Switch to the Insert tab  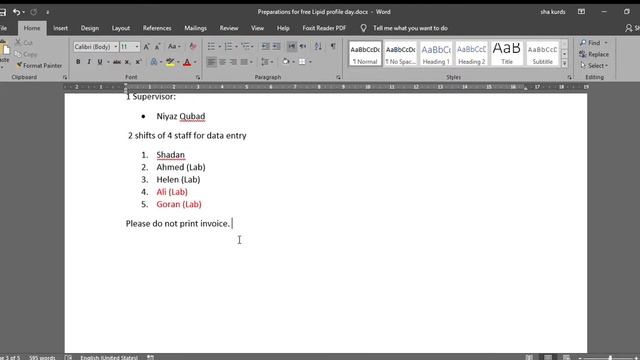pyautogui.click(x=60, y=28)
